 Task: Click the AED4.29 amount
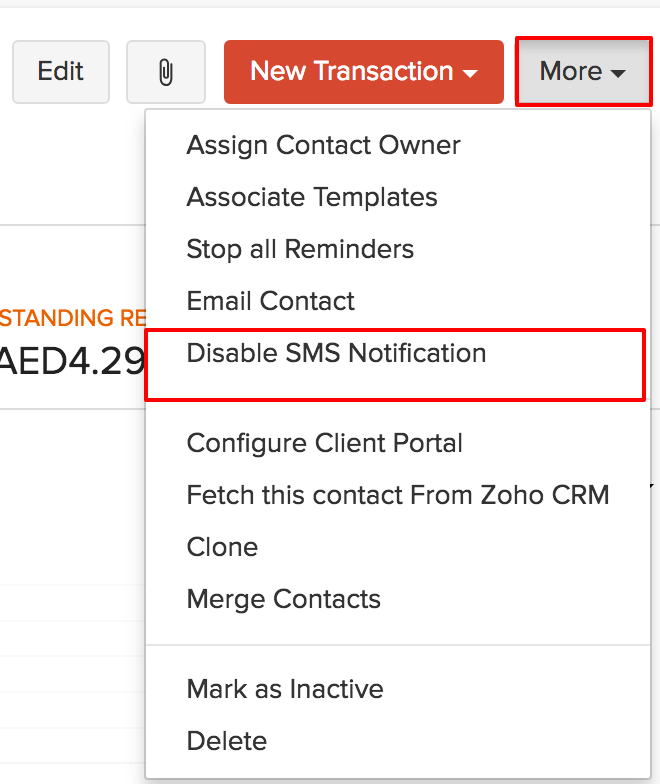tap(73, 360)
